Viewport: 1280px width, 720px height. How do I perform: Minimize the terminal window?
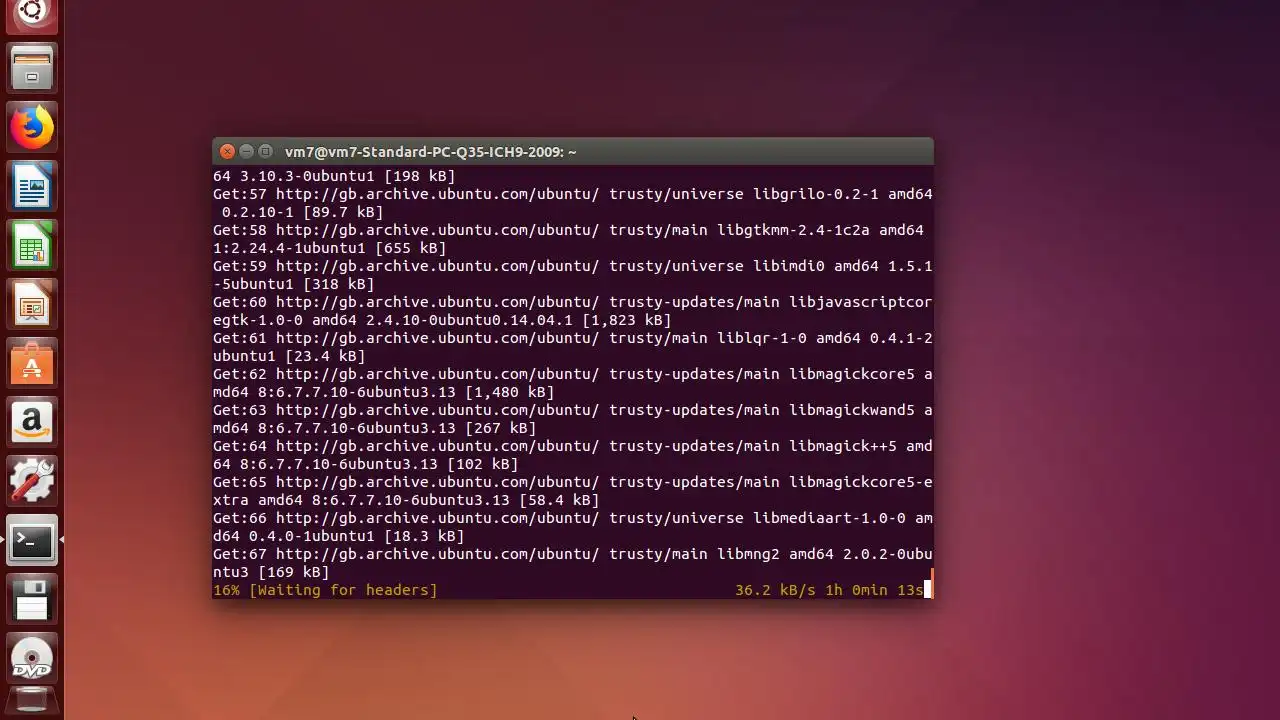pyautogui.click(x=246, y=152)
